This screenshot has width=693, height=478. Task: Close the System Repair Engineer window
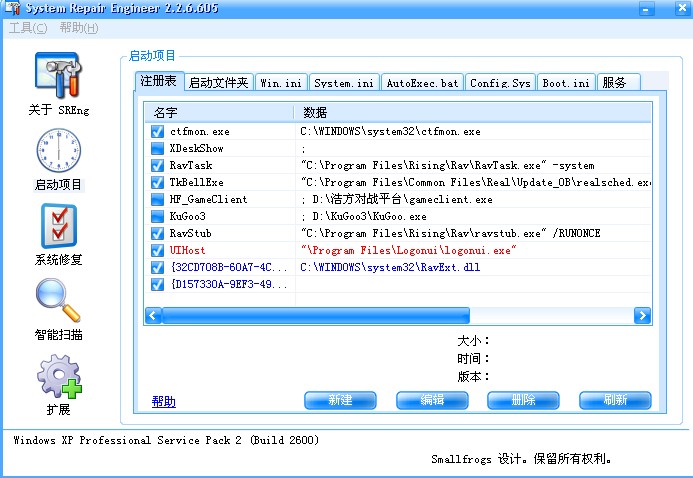point(682,8)
